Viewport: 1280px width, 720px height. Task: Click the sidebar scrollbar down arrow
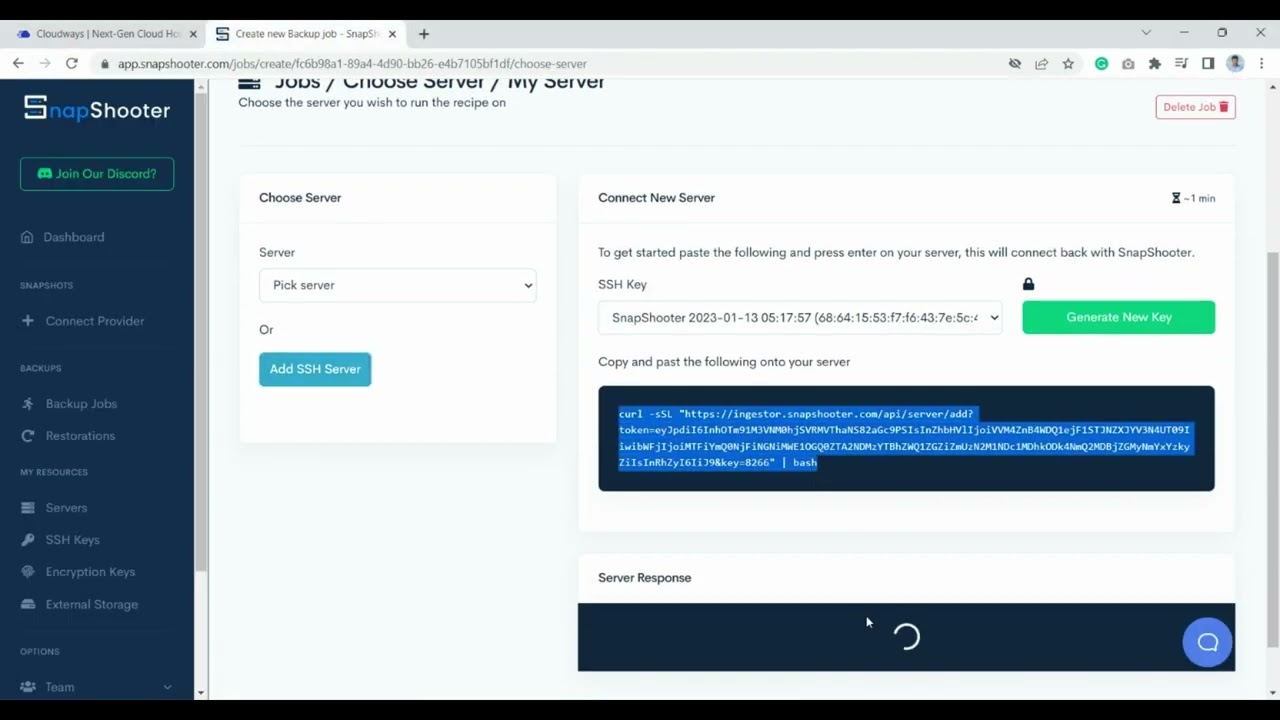[x=201, y=692]
